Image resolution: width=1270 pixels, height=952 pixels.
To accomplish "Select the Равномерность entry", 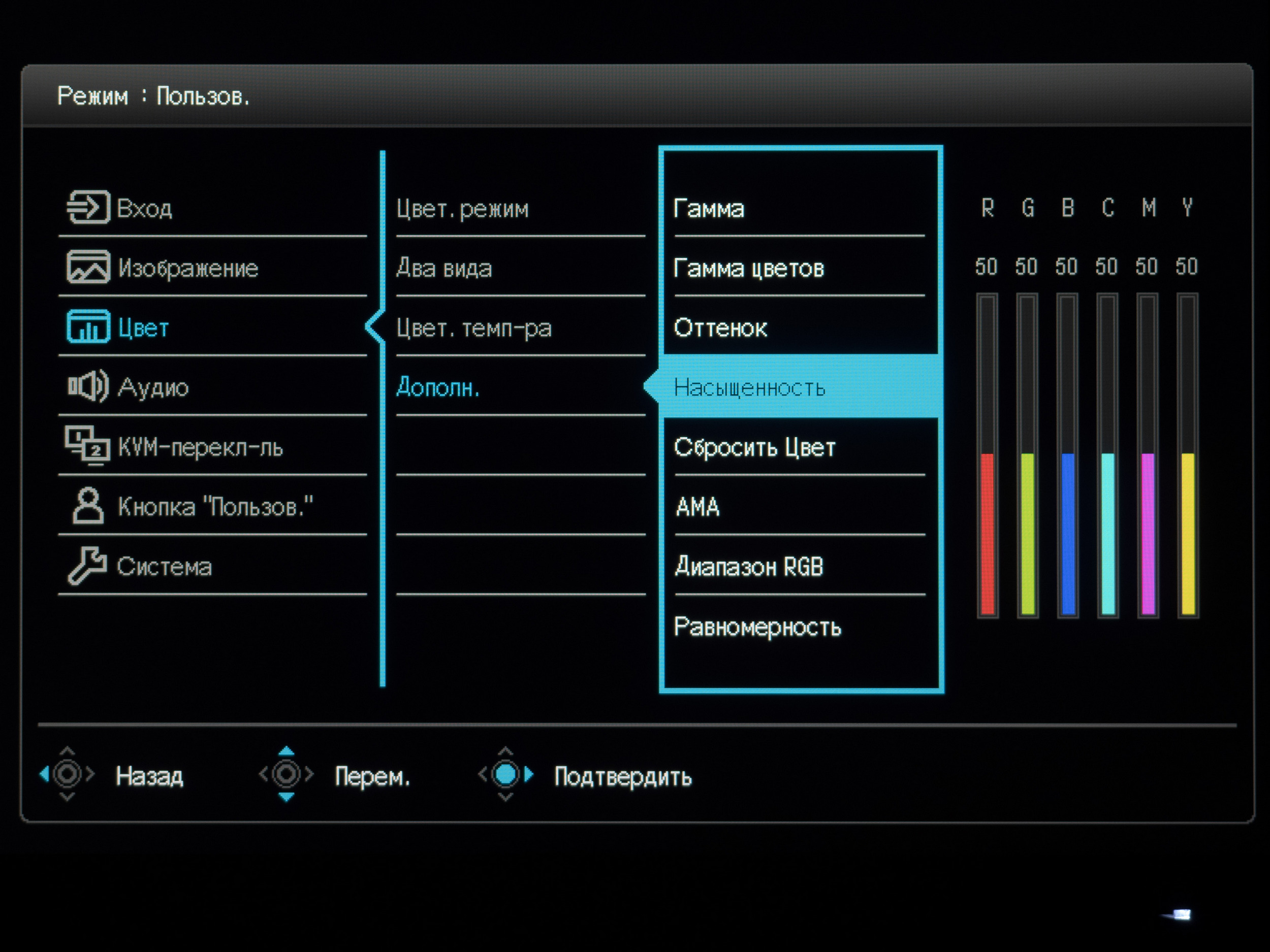I will point(757,627).
